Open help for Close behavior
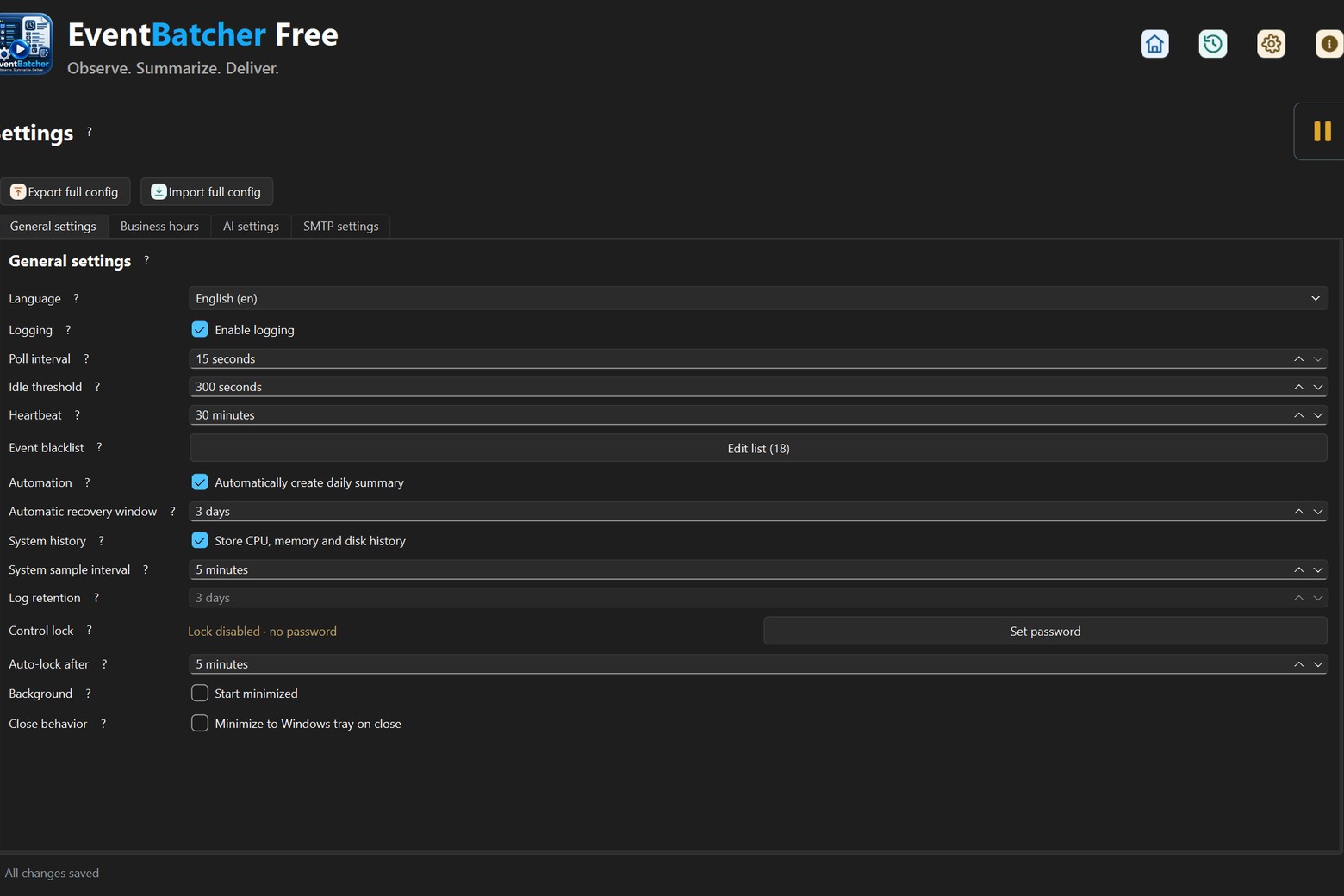 click(x=103, y=724)
